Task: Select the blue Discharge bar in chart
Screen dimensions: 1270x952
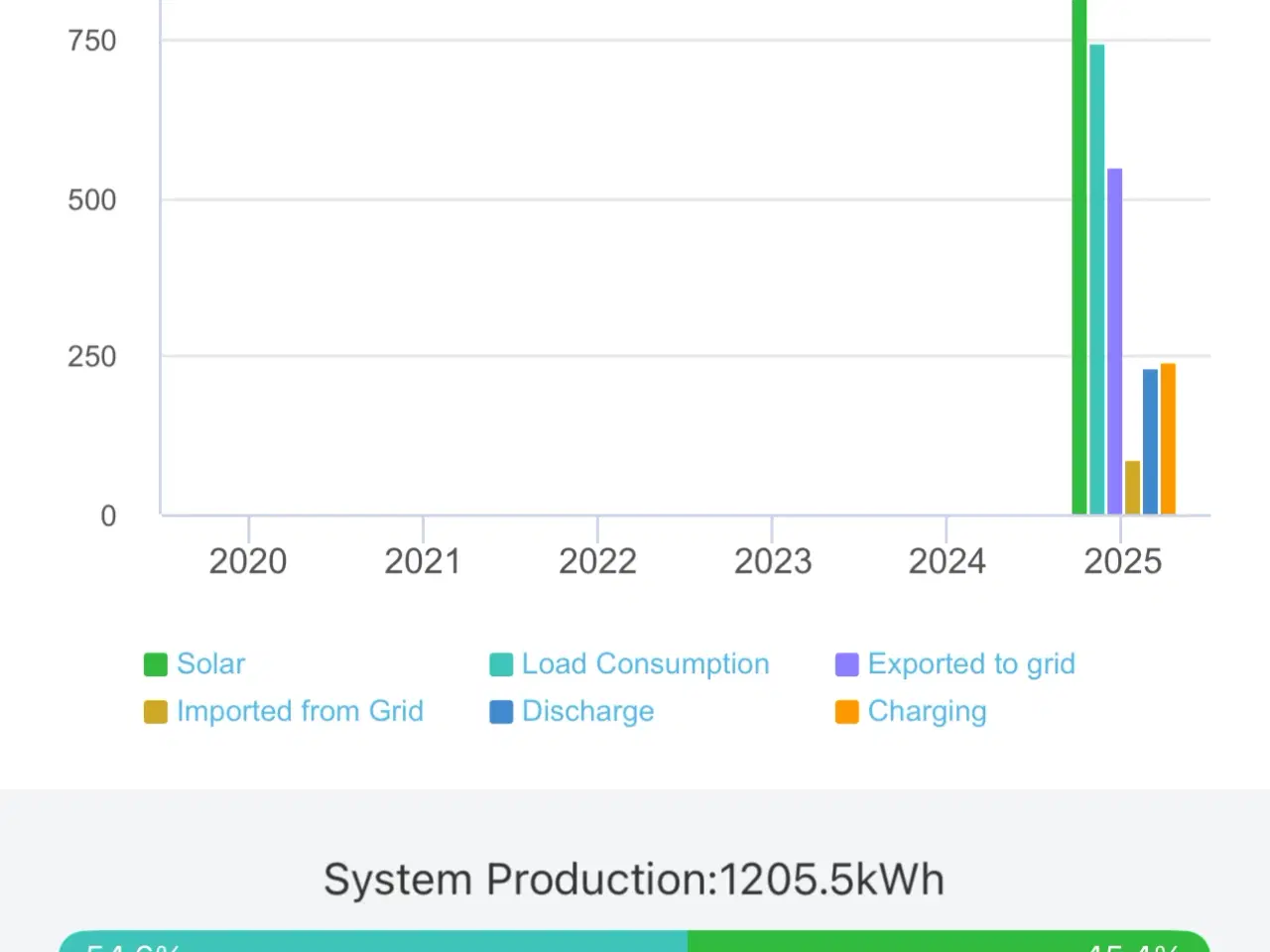Action: [1150, 441]
